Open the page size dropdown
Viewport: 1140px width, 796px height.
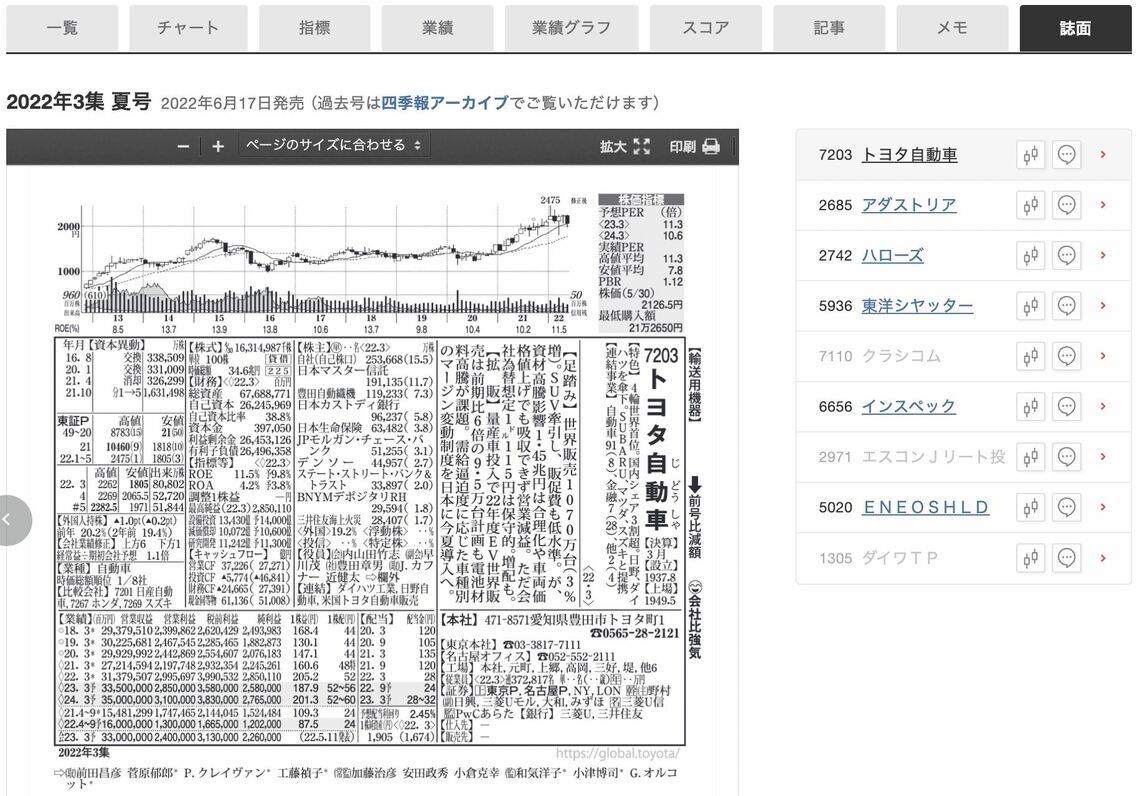coord(334,146)
